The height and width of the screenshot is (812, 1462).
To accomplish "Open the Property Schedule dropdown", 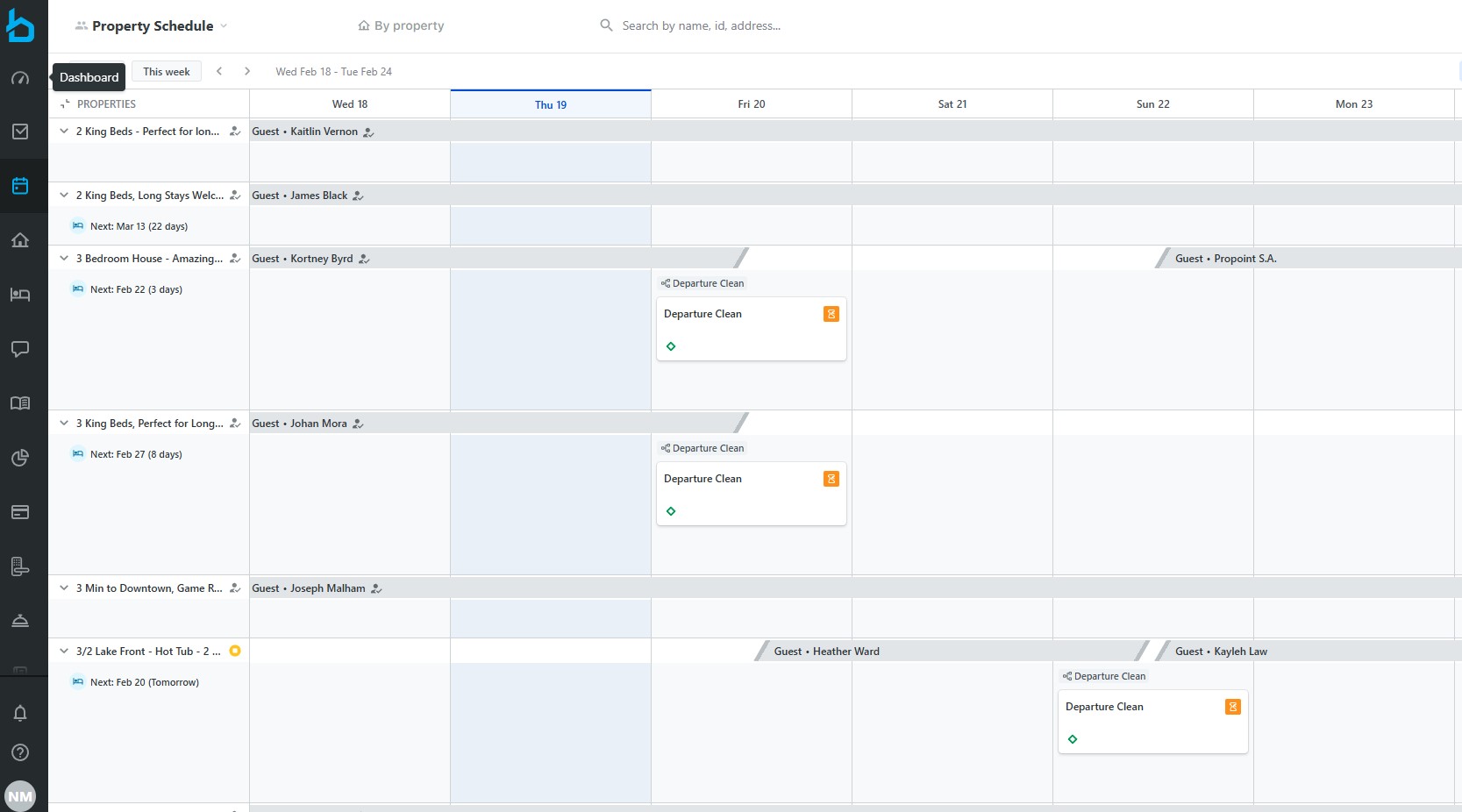I will [x=152, y=26].
